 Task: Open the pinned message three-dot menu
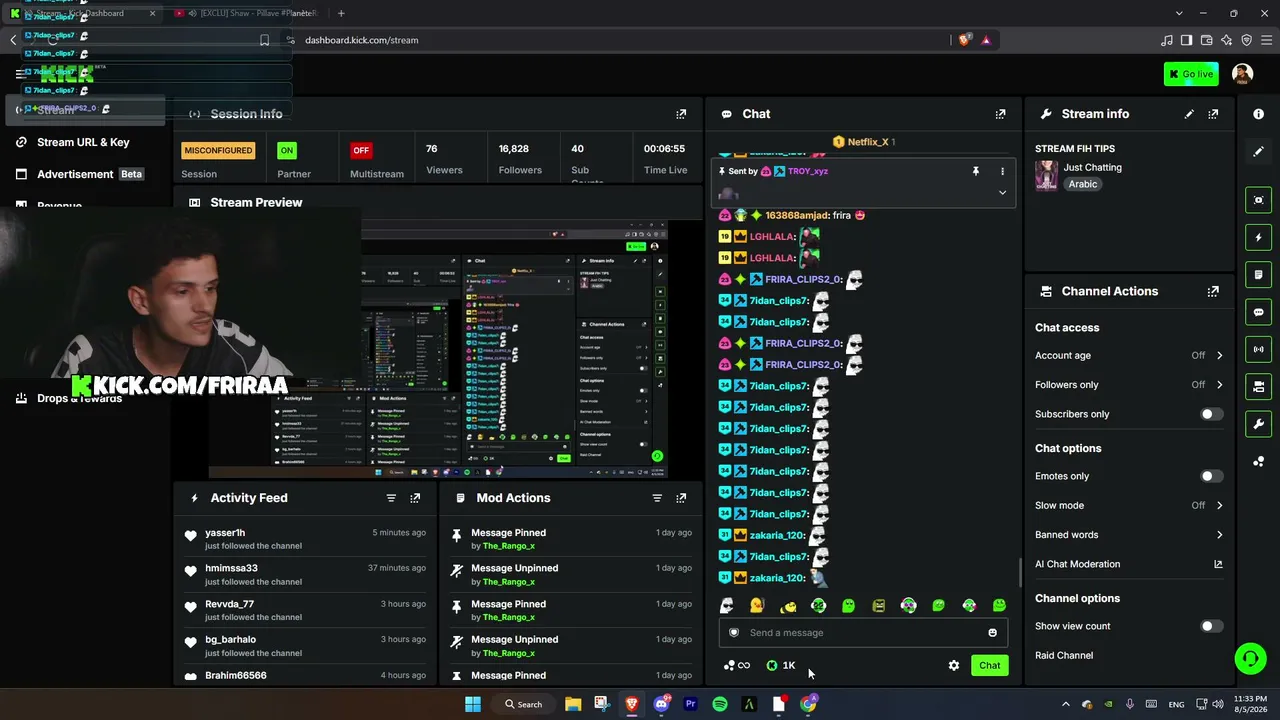[1002, 171]
